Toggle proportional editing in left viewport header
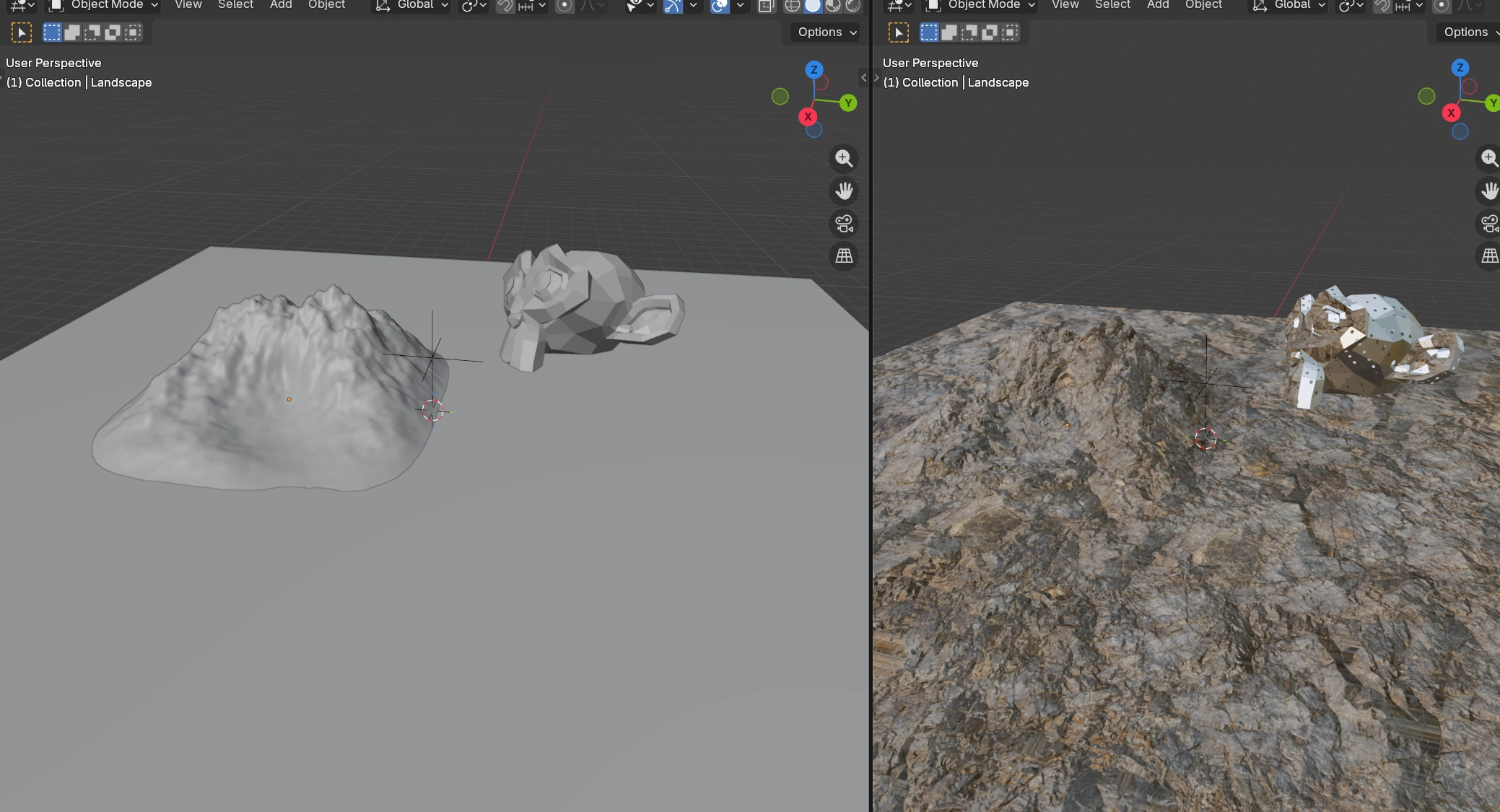 564,6
